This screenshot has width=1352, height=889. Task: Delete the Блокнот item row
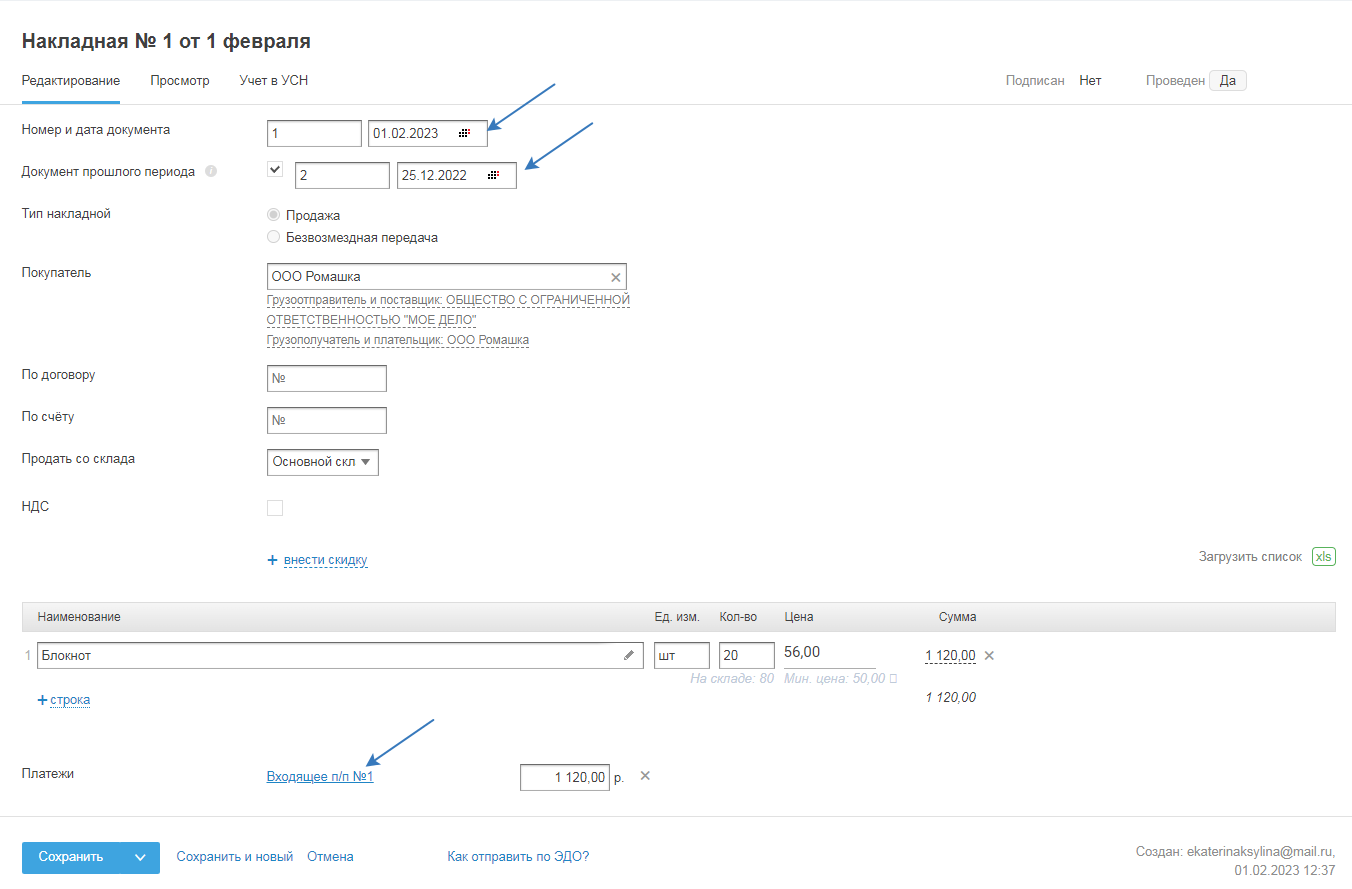tap(989, 655)
